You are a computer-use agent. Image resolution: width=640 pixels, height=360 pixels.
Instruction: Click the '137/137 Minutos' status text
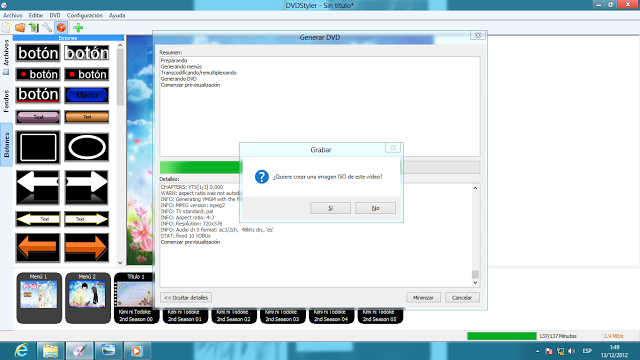click(x=558, y=336)
